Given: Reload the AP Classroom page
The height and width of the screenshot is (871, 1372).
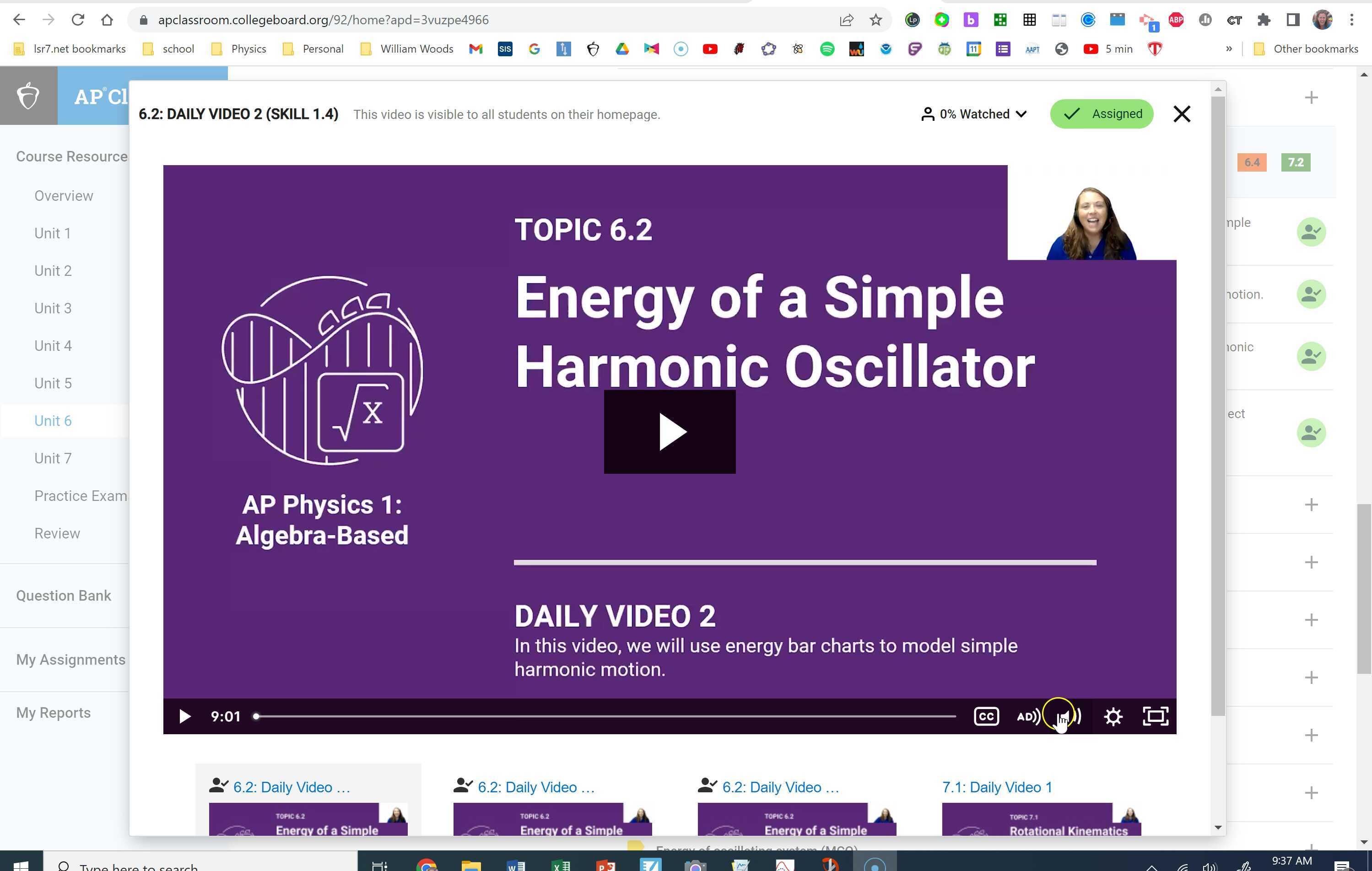Looking at the screenshot, I should pos(78,20).
